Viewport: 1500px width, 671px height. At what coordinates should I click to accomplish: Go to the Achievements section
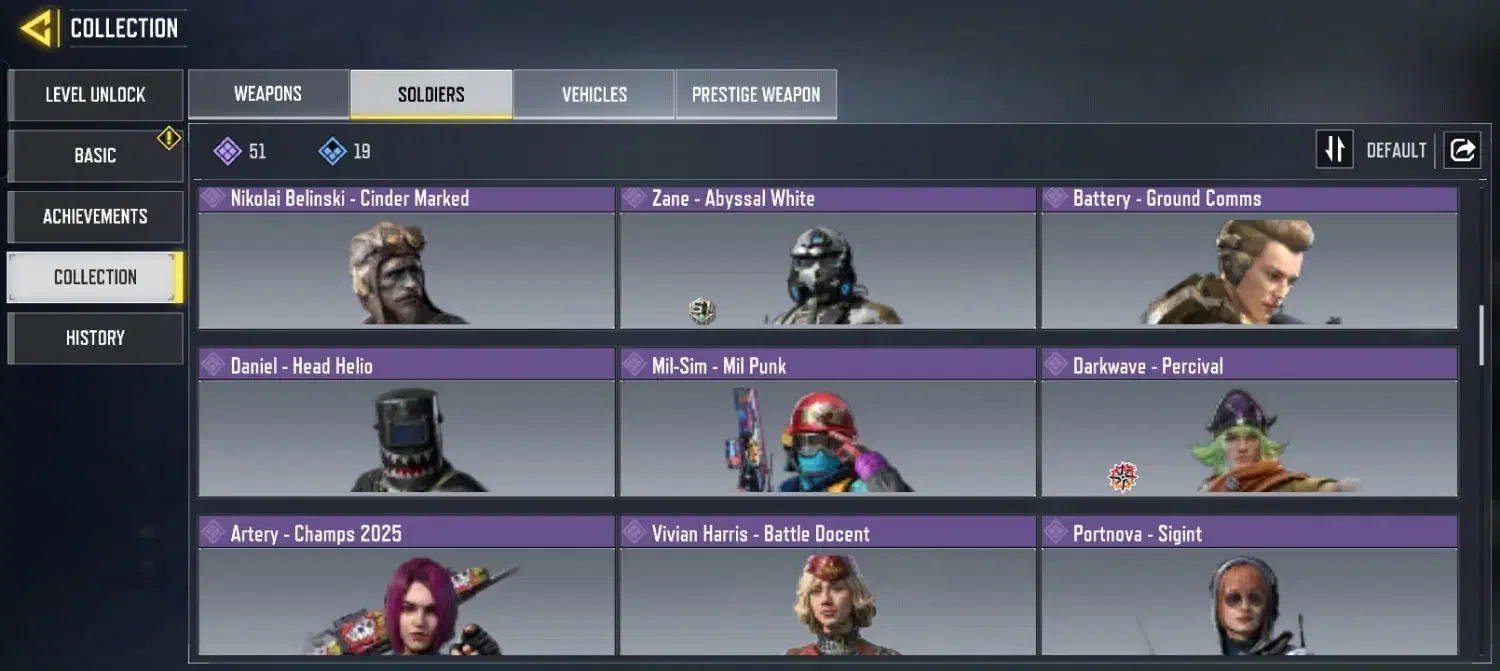pos(95,216)
